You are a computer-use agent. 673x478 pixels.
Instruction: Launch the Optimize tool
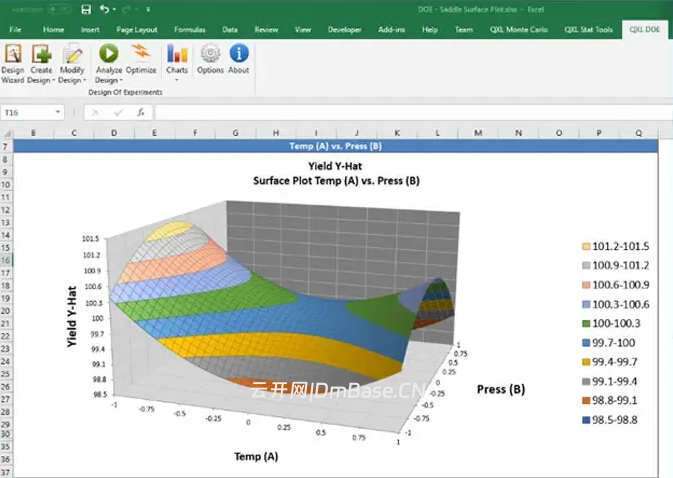[141, 59]
